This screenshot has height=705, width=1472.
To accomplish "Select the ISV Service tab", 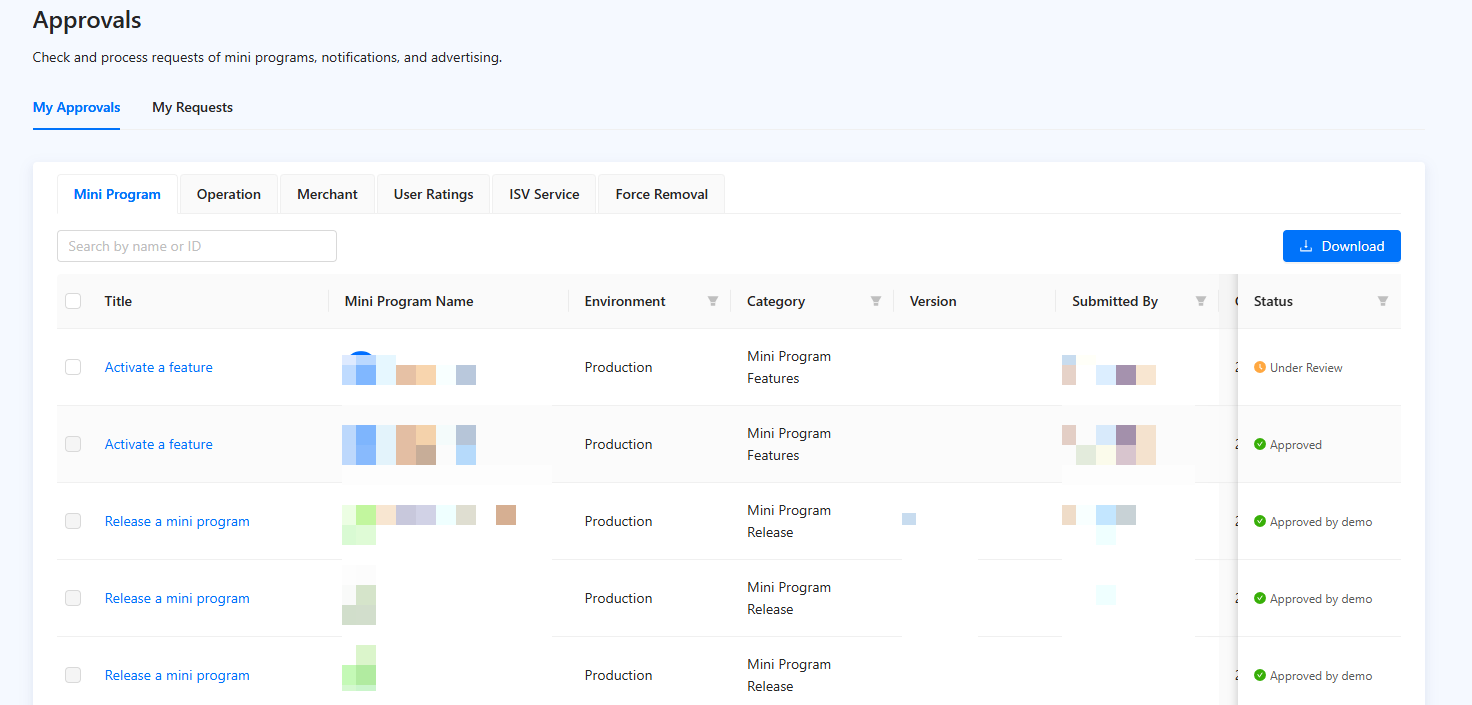I will click(544, 194).
